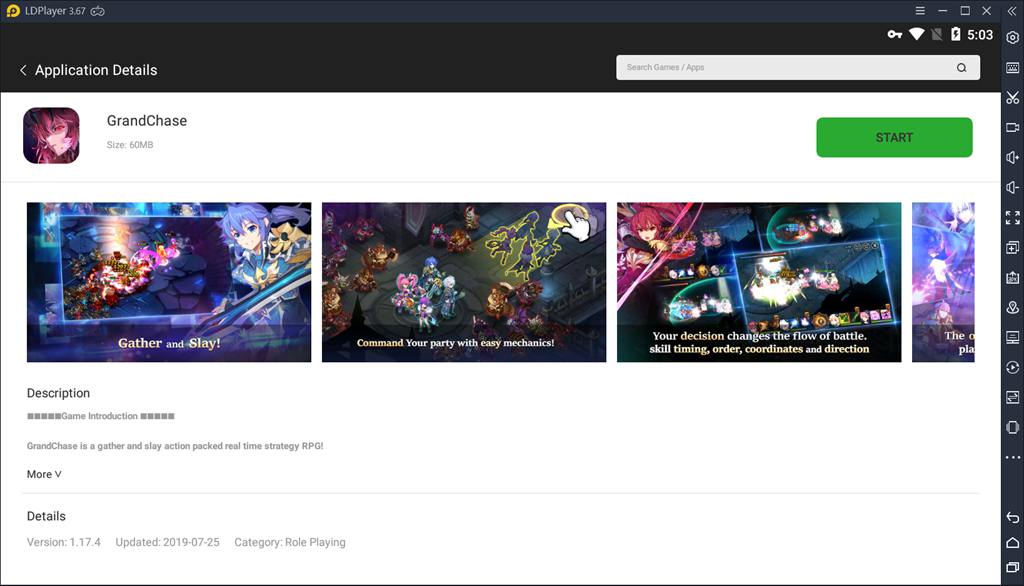Screen dimensions: 1024x586
Task: Open keyboard mapping tool
Action: [x=1012, y=68]
